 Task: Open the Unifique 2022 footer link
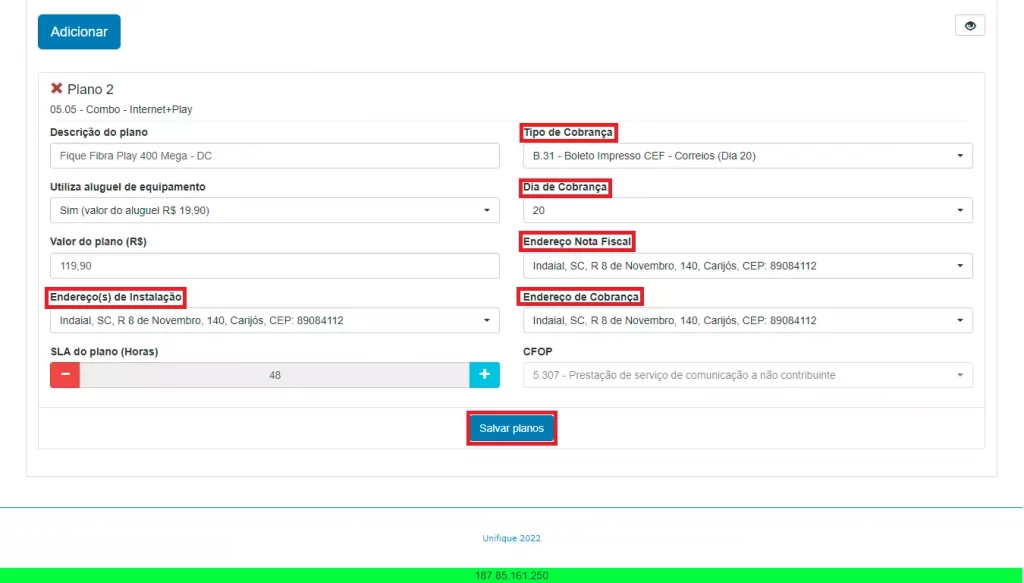[511, 538]
